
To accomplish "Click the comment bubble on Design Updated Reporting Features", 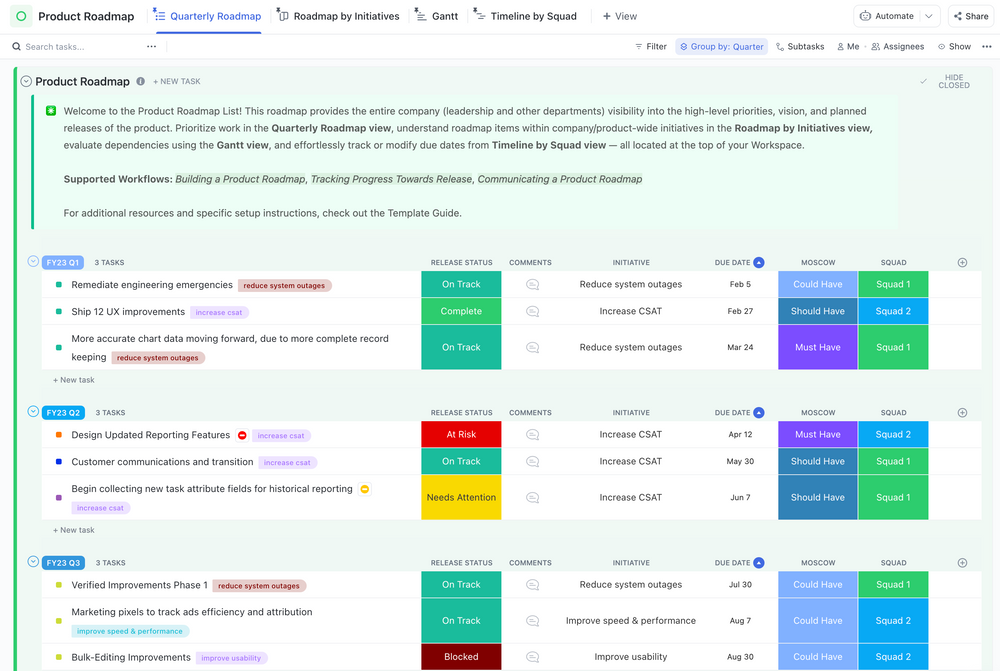I will (x=530, y=435).
